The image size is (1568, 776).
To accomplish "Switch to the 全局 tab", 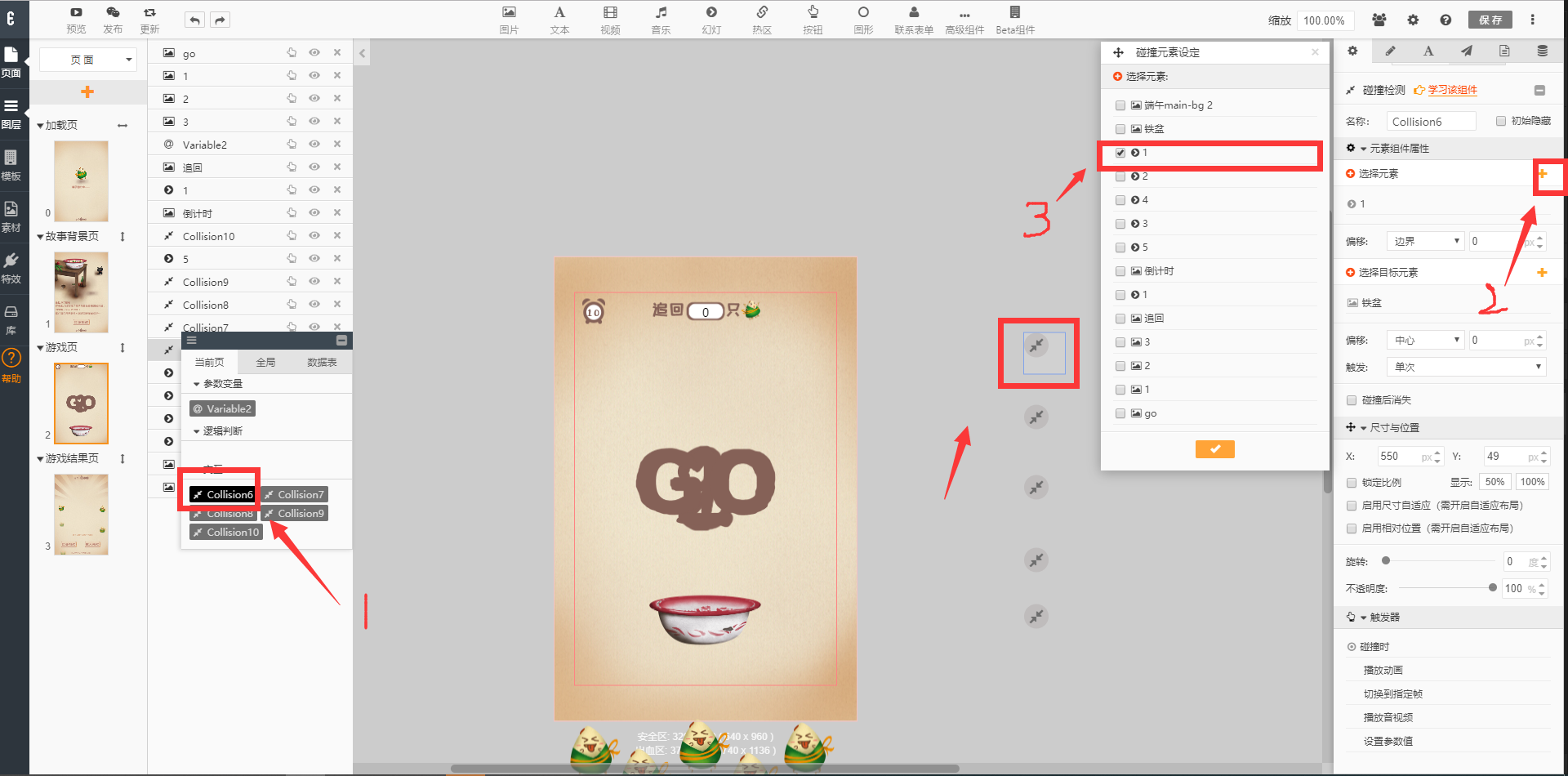I will [266, 362].
